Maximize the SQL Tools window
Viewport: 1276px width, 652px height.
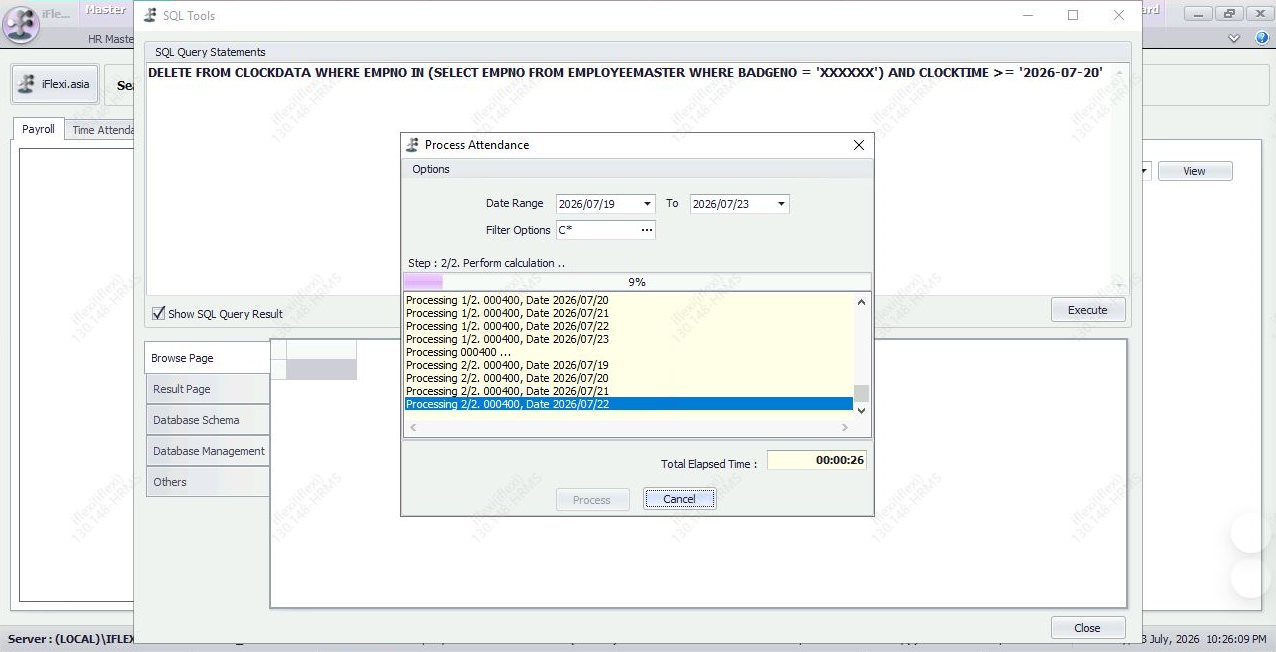1073,15
